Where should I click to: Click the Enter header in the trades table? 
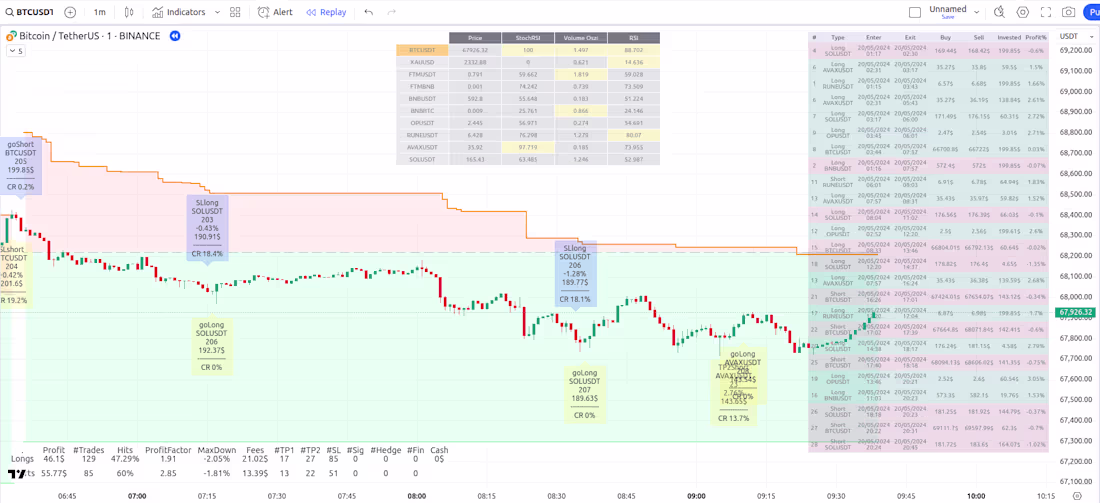tap(874, 37)
